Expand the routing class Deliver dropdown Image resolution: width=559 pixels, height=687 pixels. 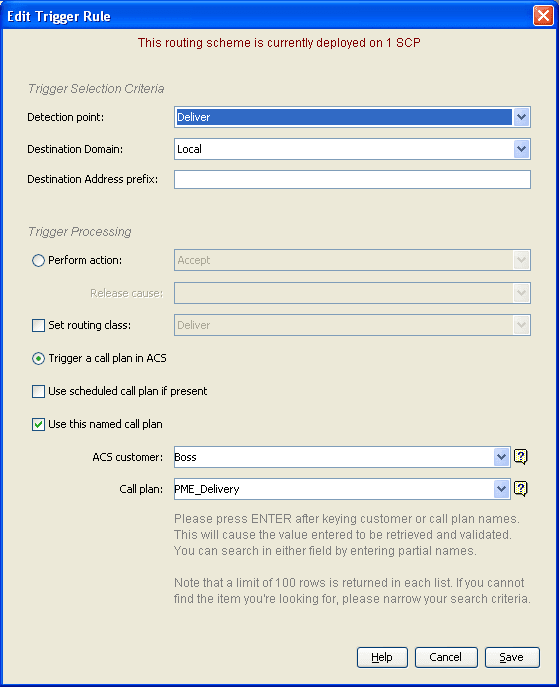pyautogui.click(x=521, y=325)
